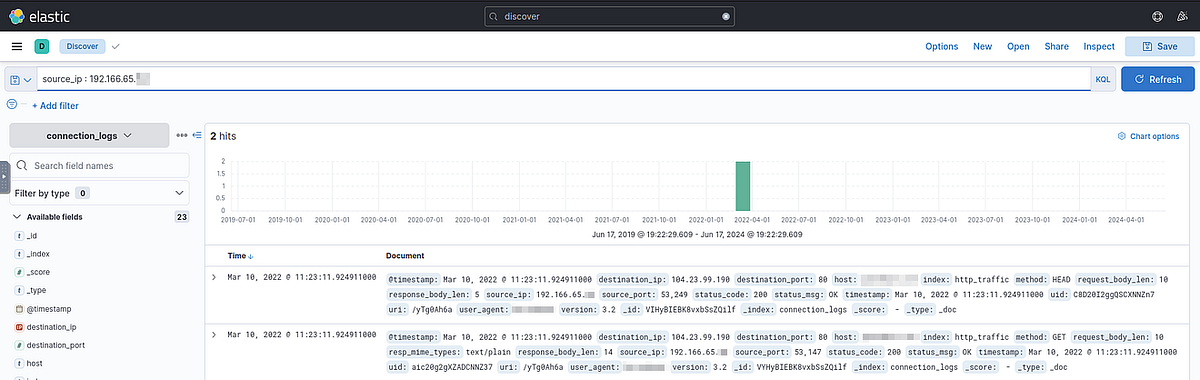
Task: Collapse the field sidebar toggle icon
Action: tap(197, 135)
